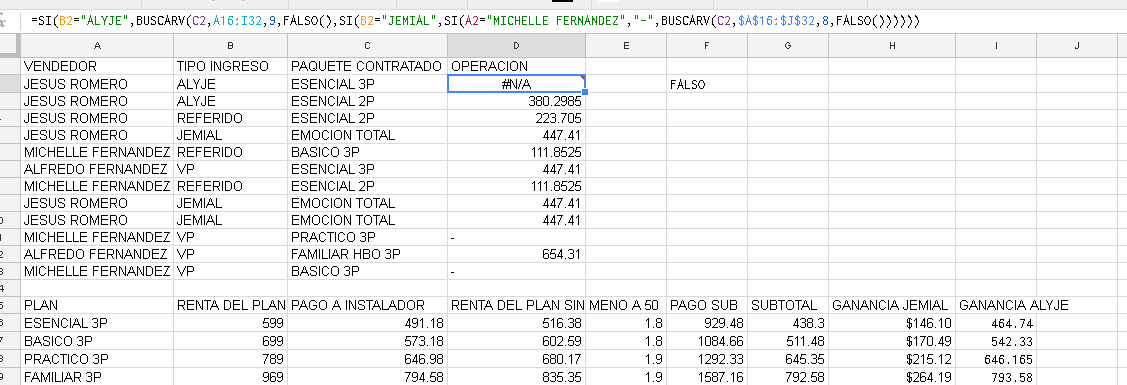Select column B header

click(231, 46)
